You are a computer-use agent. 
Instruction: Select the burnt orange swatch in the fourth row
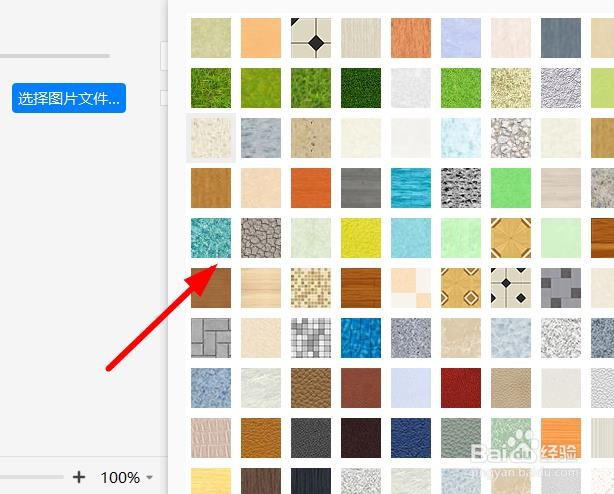tap(311, 188)
